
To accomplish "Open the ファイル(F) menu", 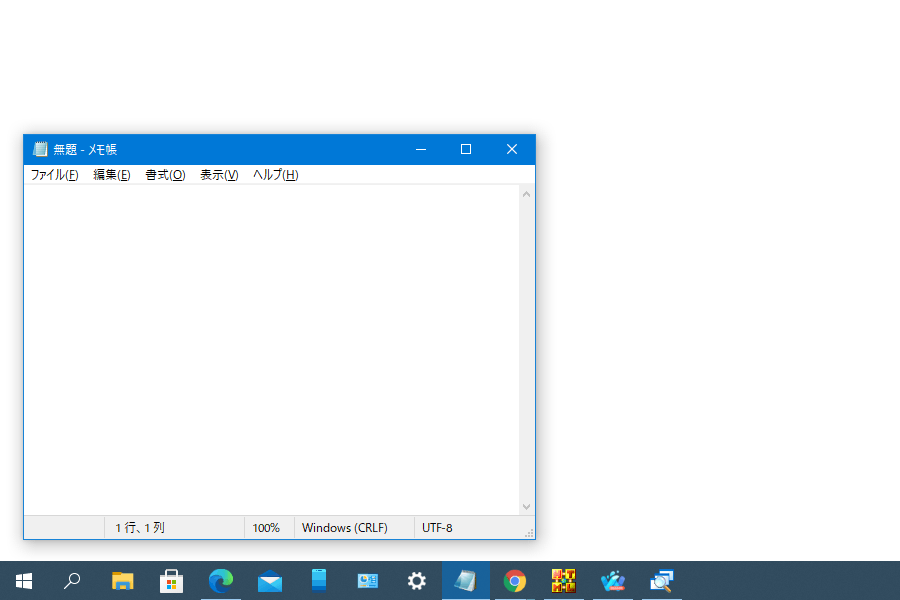I will click(x=55, y=175).
